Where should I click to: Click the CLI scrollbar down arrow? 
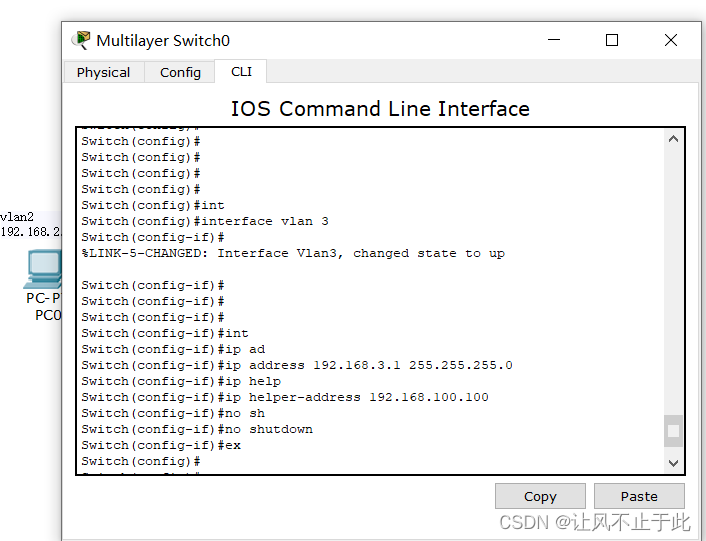click(x=674, y=463)
